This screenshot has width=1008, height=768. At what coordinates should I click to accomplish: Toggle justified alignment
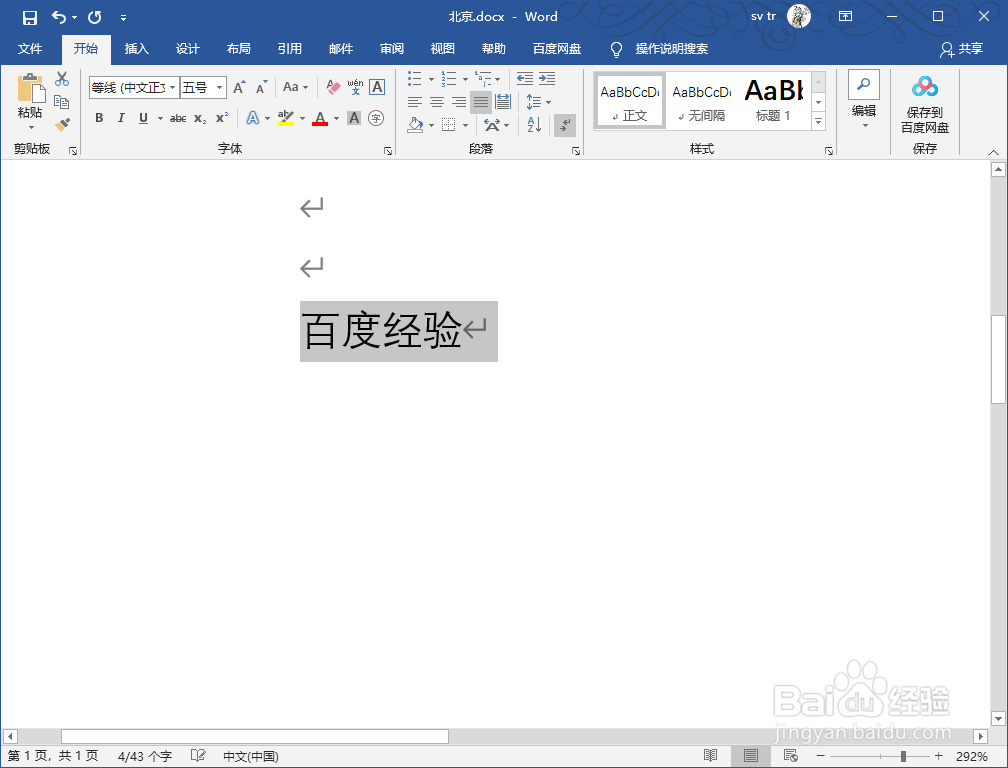[481, 102]
